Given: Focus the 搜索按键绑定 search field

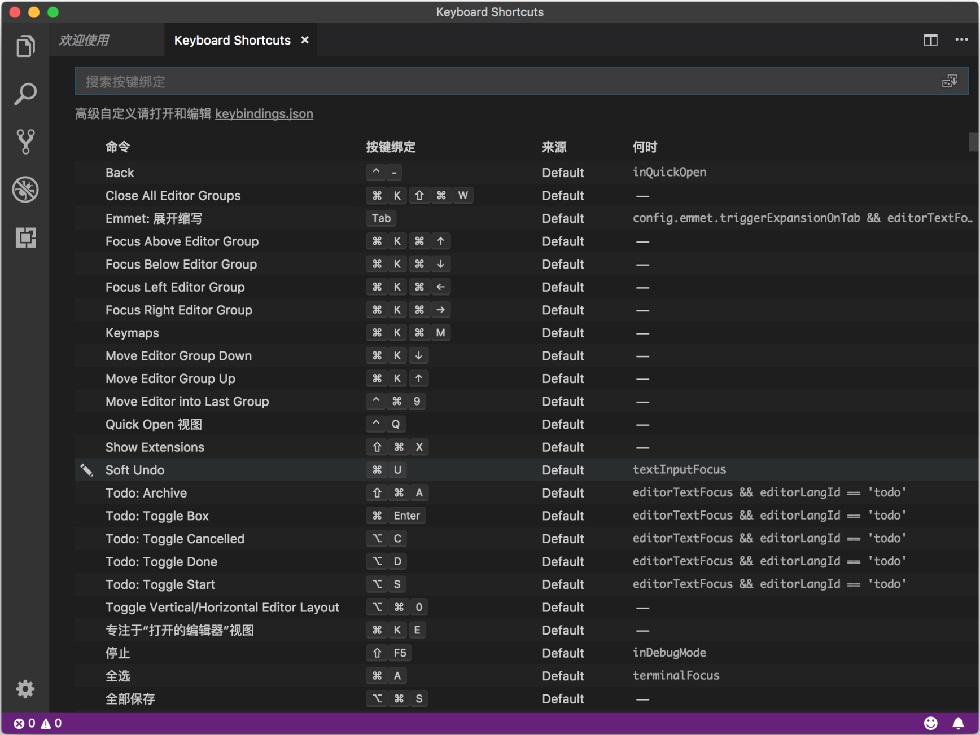Looking at the screenshot, I should point(521,81).
